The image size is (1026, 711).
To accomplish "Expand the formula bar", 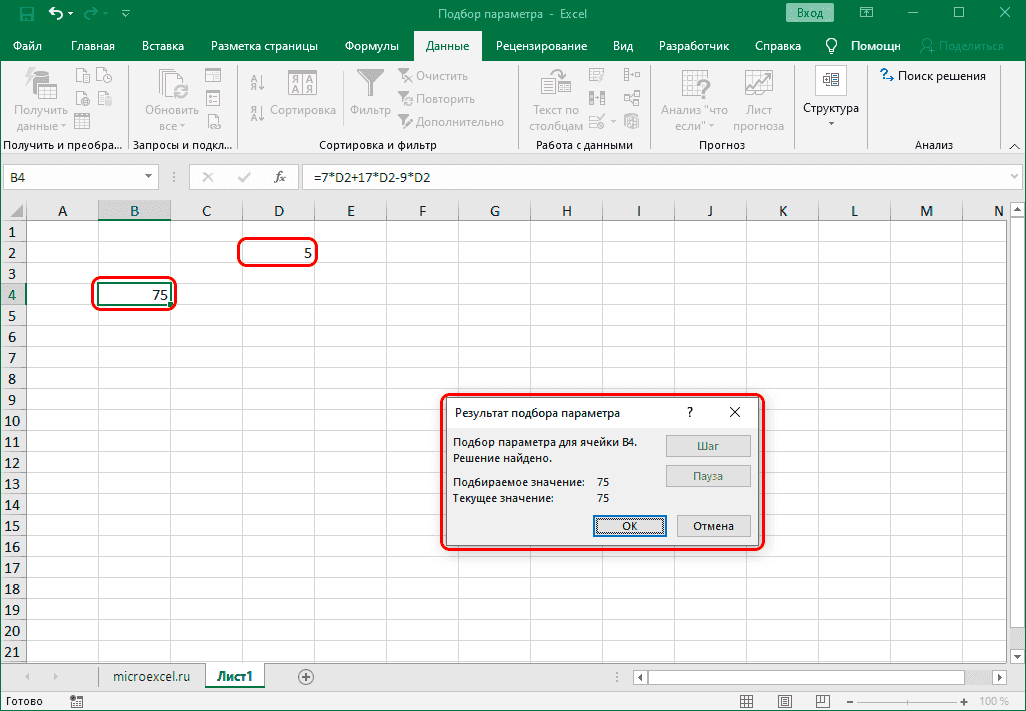I will 1013,177.
